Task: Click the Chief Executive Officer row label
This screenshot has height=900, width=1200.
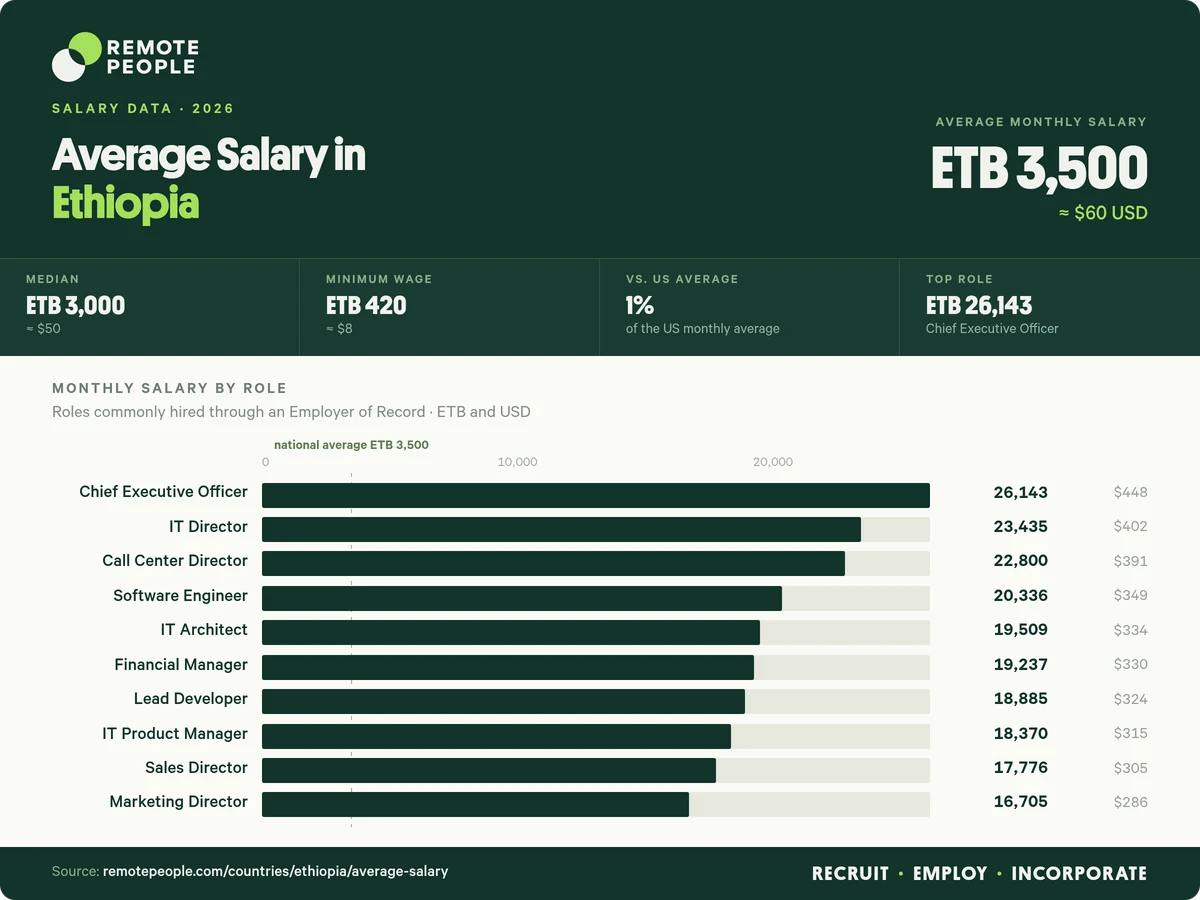Action: (x=163, y=492)
